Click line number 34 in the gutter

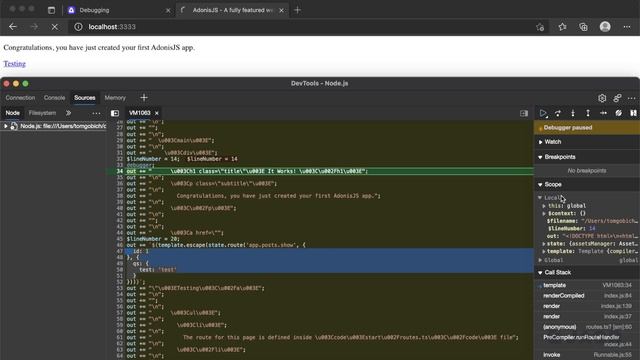(120, 171)
